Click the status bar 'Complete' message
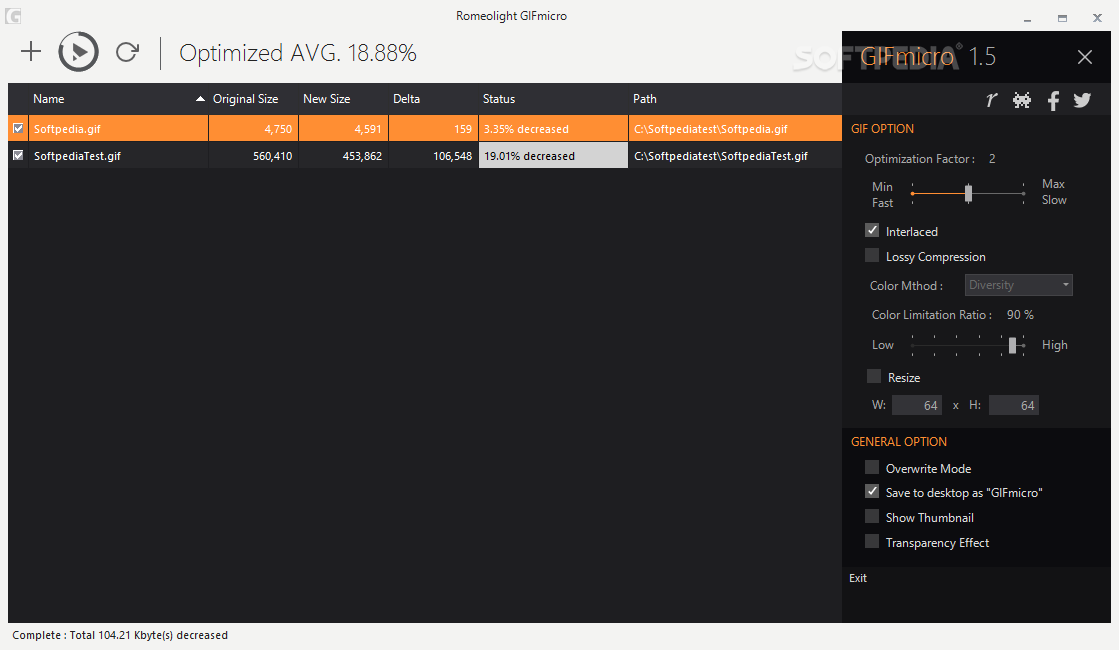Image resolution: width=1119 pixels, height=650 pixels. click(x=120, y=635)
